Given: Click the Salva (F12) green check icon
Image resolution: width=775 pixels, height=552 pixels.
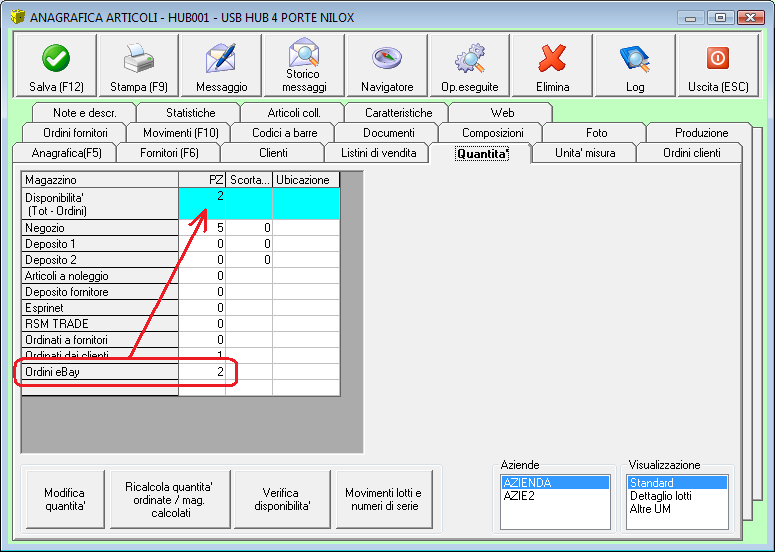Looking at the screenshot, I should [x=56, y=58].
